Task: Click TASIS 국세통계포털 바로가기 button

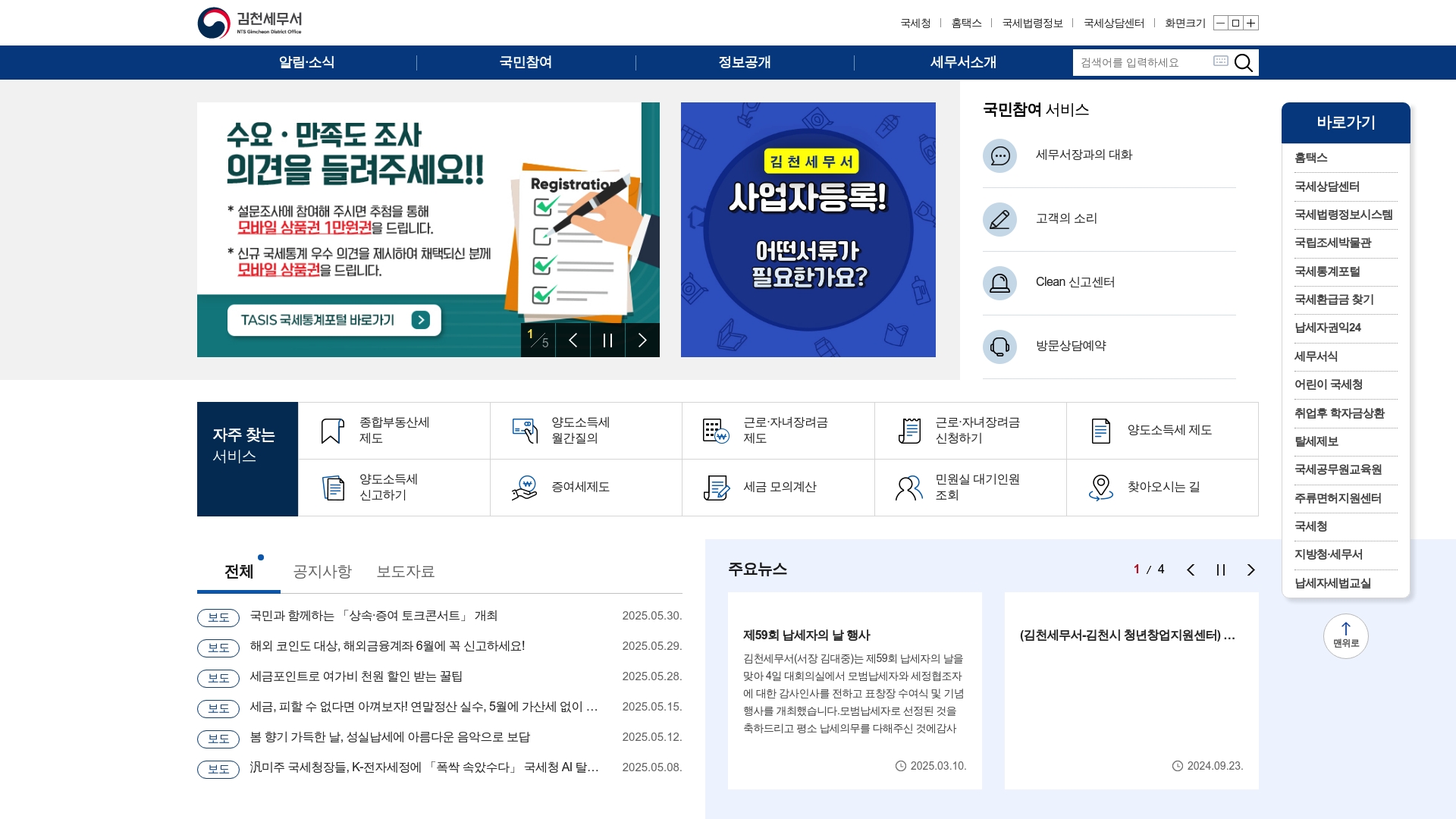Action: click(x=334, y=320)
